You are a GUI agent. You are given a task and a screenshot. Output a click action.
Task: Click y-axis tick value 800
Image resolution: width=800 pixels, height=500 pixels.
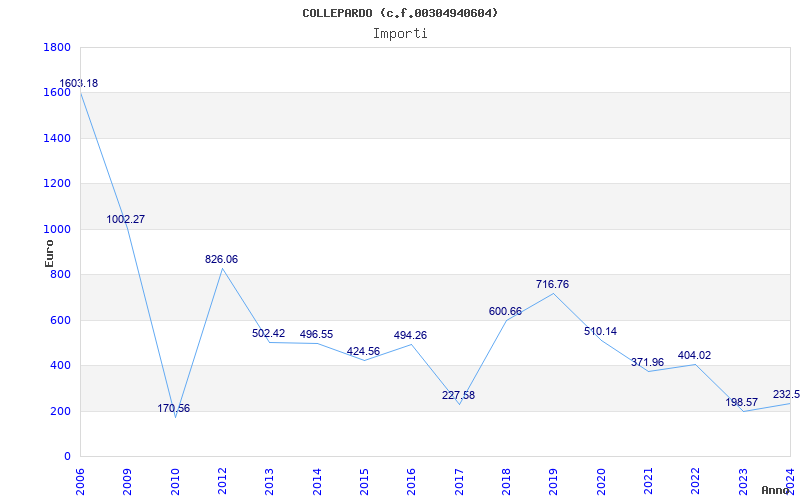coord(60,274)
